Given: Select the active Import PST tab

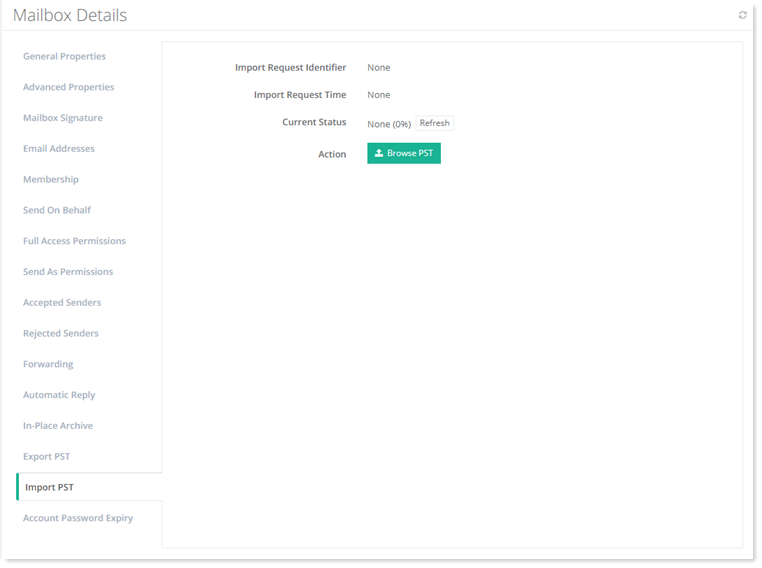Looking at the screenshot, I should click(x=49, y=488).
